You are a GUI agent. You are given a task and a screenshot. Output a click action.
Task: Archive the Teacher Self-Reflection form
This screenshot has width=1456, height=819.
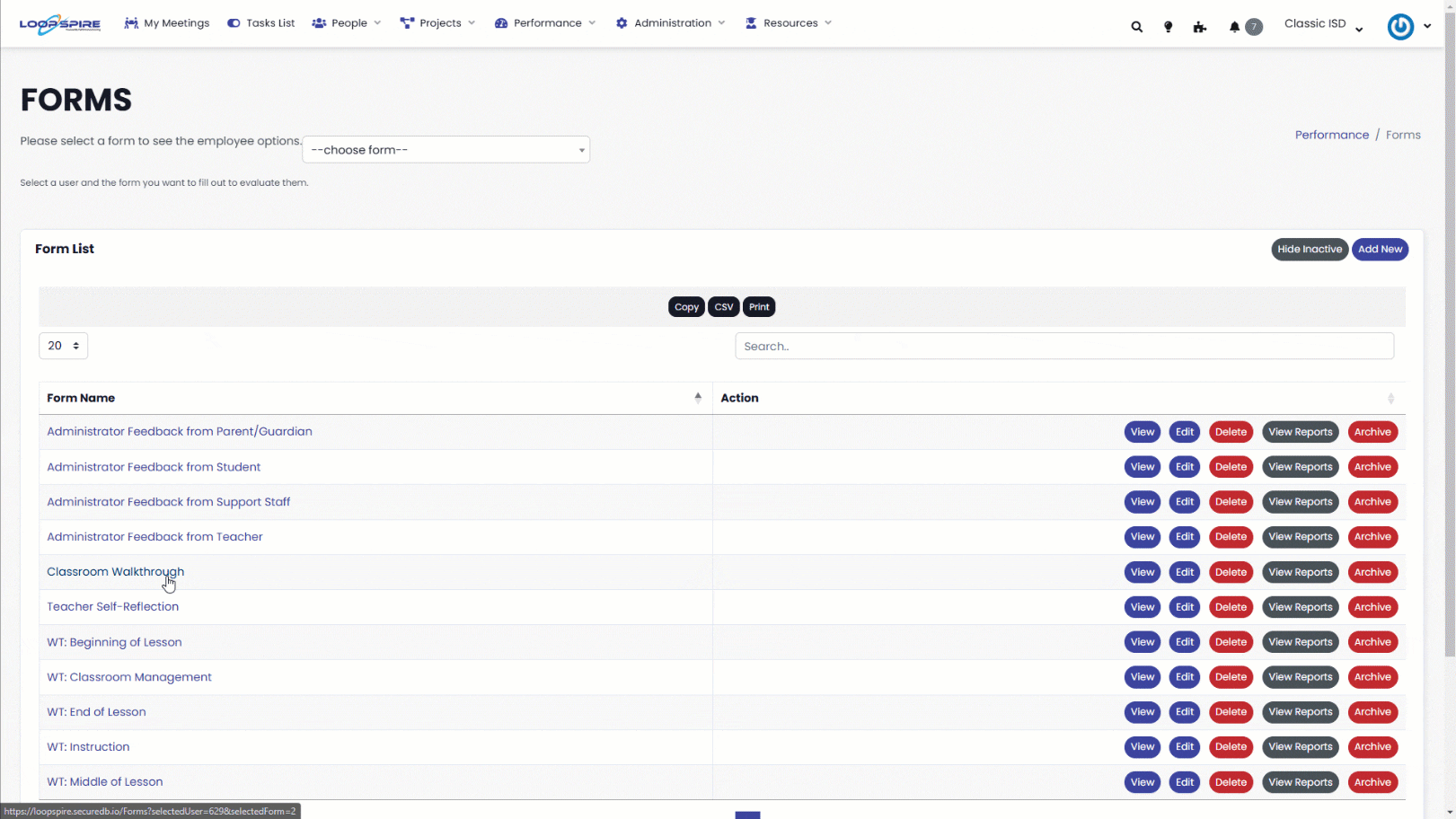pyautogui.click(x=1372, y=607)
